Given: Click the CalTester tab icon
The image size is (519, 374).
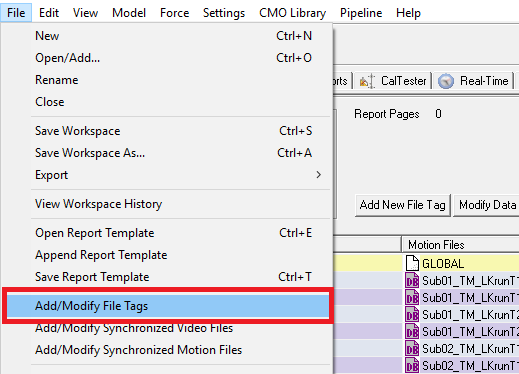Looking at the screenshot, I should click(x=367, y=81).
